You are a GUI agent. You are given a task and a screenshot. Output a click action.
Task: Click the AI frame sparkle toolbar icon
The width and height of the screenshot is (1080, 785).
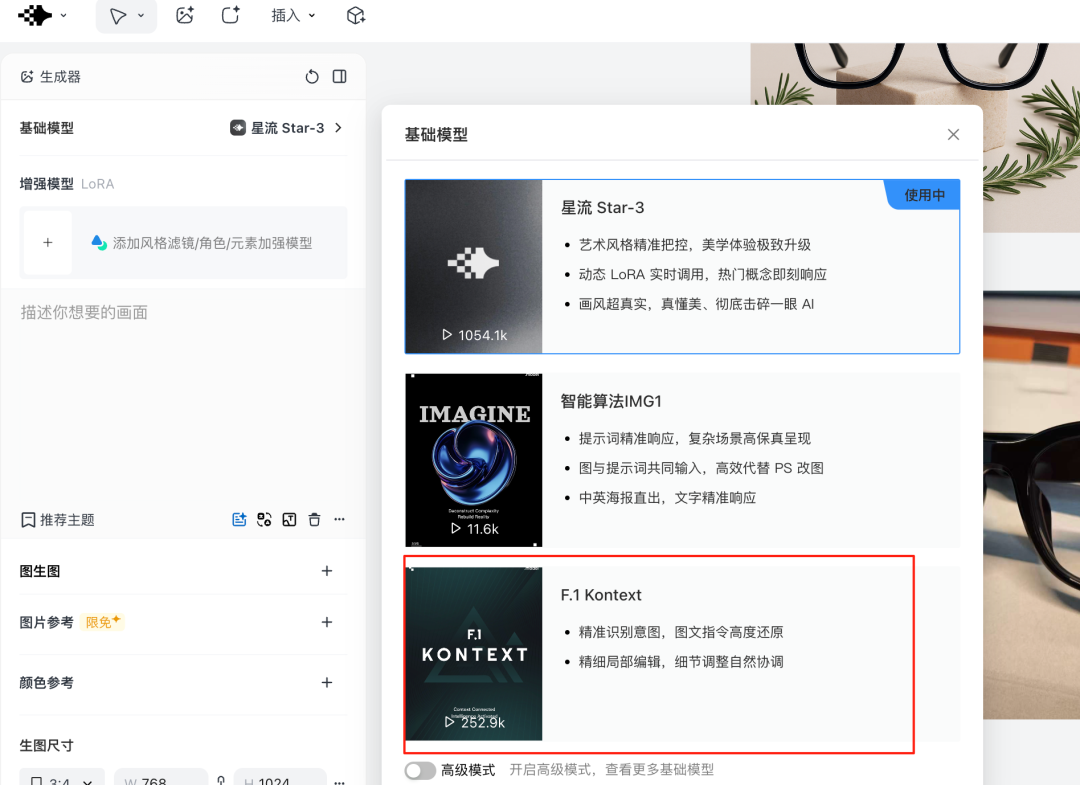[230, 15]
